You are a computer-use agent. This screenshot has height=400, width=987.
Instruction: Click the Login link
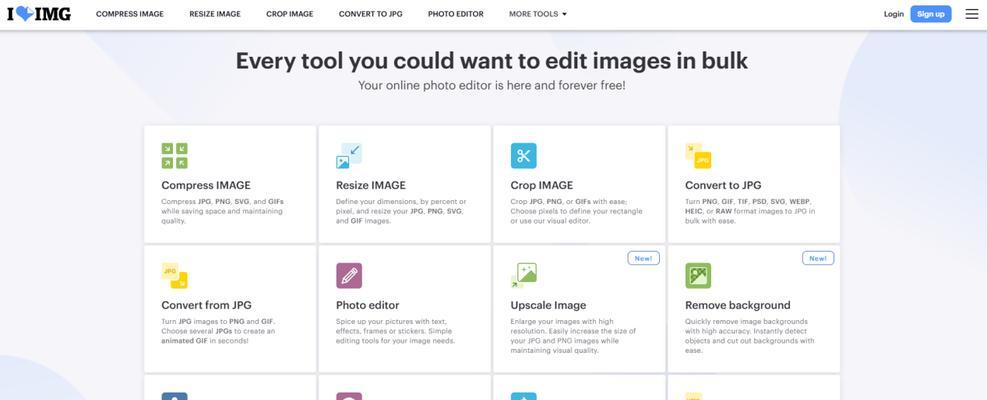893,14
